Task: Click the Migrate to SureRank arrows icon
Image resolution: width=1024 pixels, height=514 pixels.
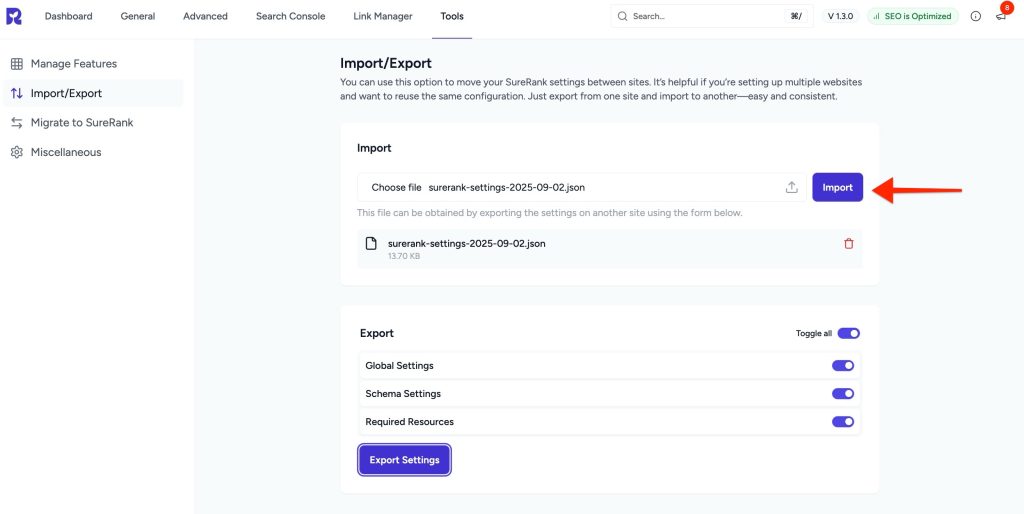Action: pos(17,123)
